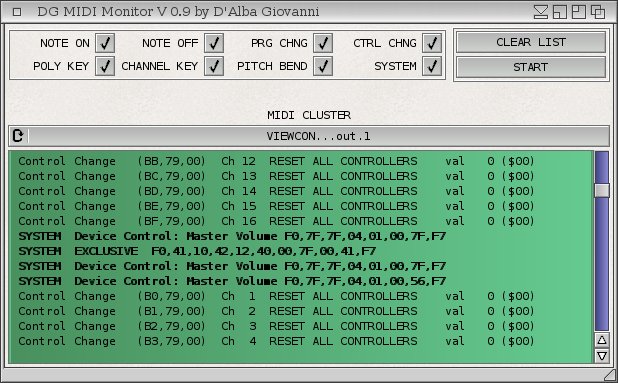Select the Ch 12 RESET ALL CONTROLLERS row
Image resolution: width=618 pixels, height=383 pixels.
click(x=301, y=161)
